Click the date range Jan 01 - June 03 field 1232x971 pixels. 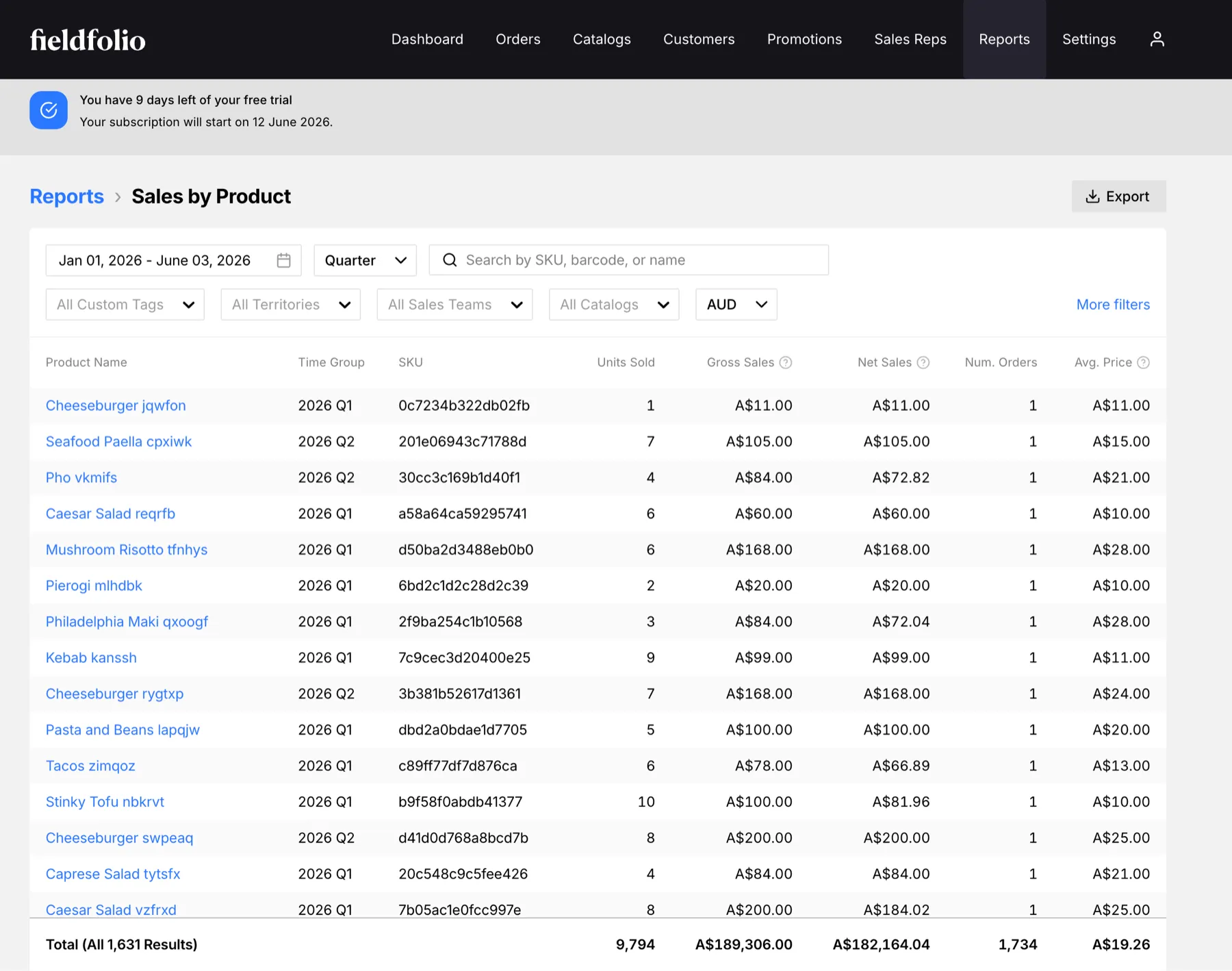click(x=173, y=260)
